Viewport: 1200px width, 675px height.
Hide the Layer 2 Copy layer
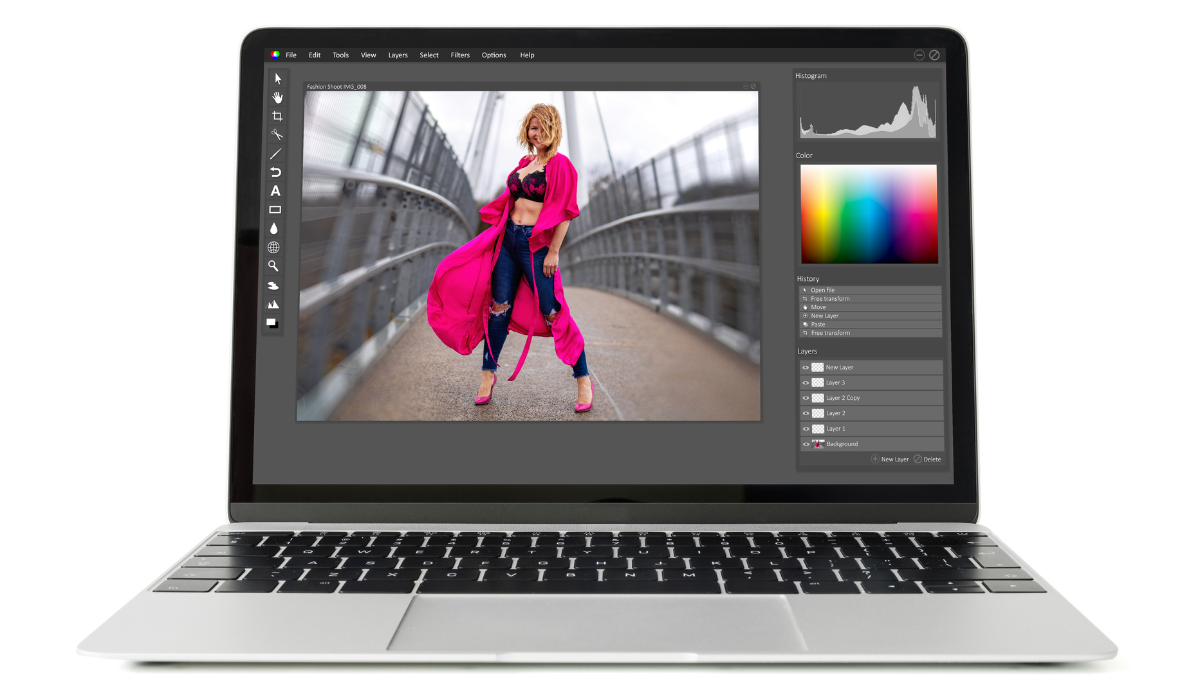coord(806,398)
